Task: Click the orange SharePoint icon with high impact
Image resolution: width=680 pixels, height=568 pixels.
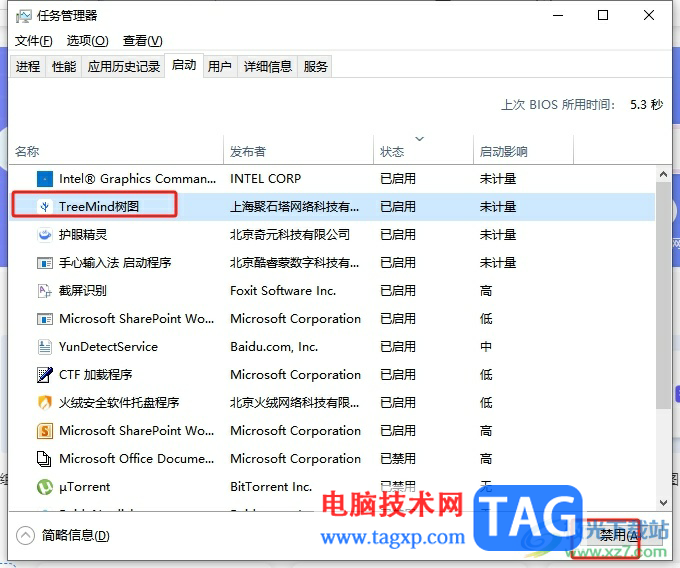Action: (x=45, y=431)
